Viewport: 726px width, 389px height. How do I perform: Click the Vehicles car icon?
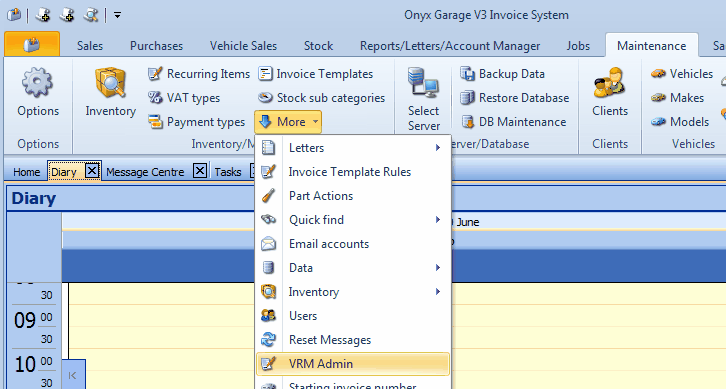coord(658,74)
